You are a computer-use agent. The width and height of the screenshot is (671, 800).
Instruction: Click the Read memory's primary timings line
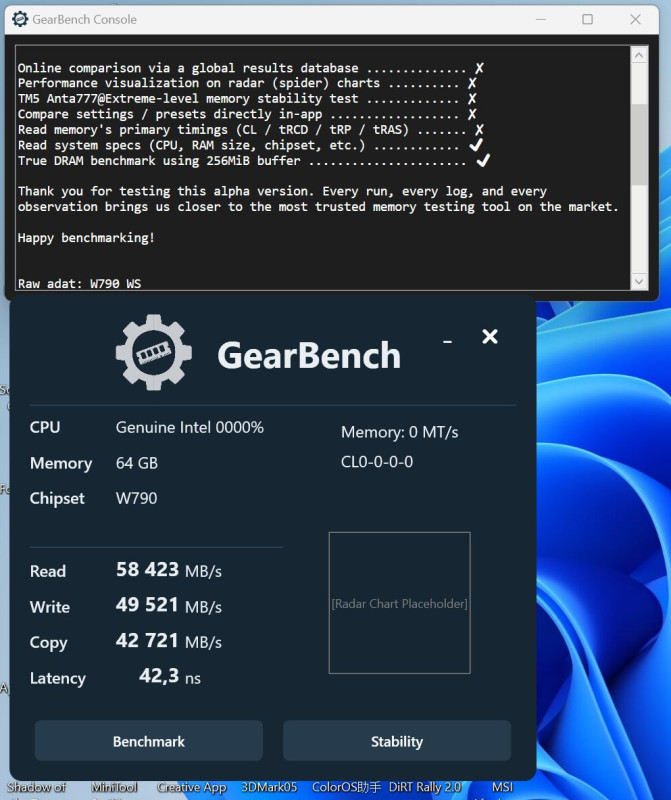coord(251,130)
